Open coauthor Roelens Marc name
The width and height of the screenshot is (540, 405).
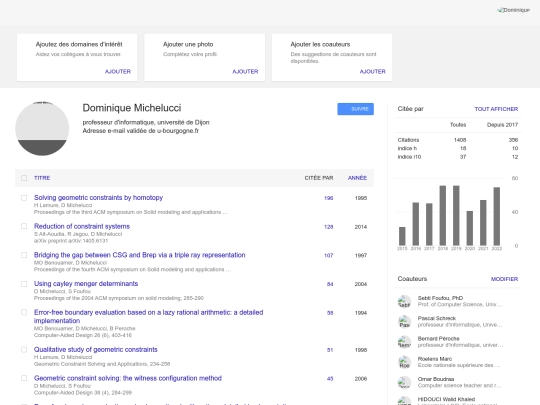[x=435, y=359]
